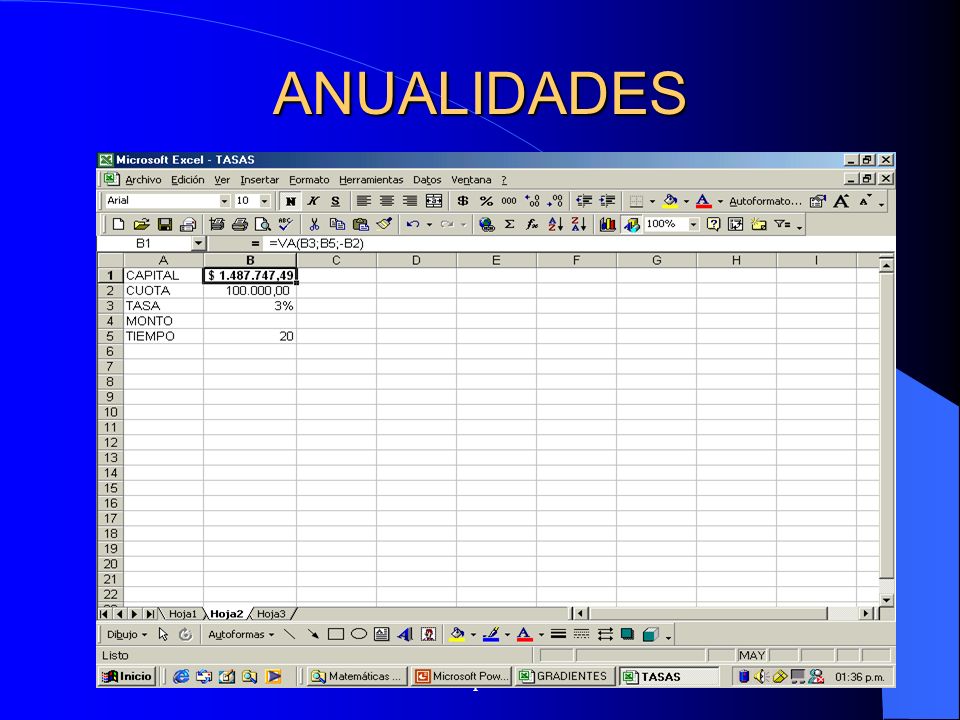The height and width of the screenshot is (720, 960).
Task: Switch to GRADIENTES taskbar window
Action: (564, 677)
